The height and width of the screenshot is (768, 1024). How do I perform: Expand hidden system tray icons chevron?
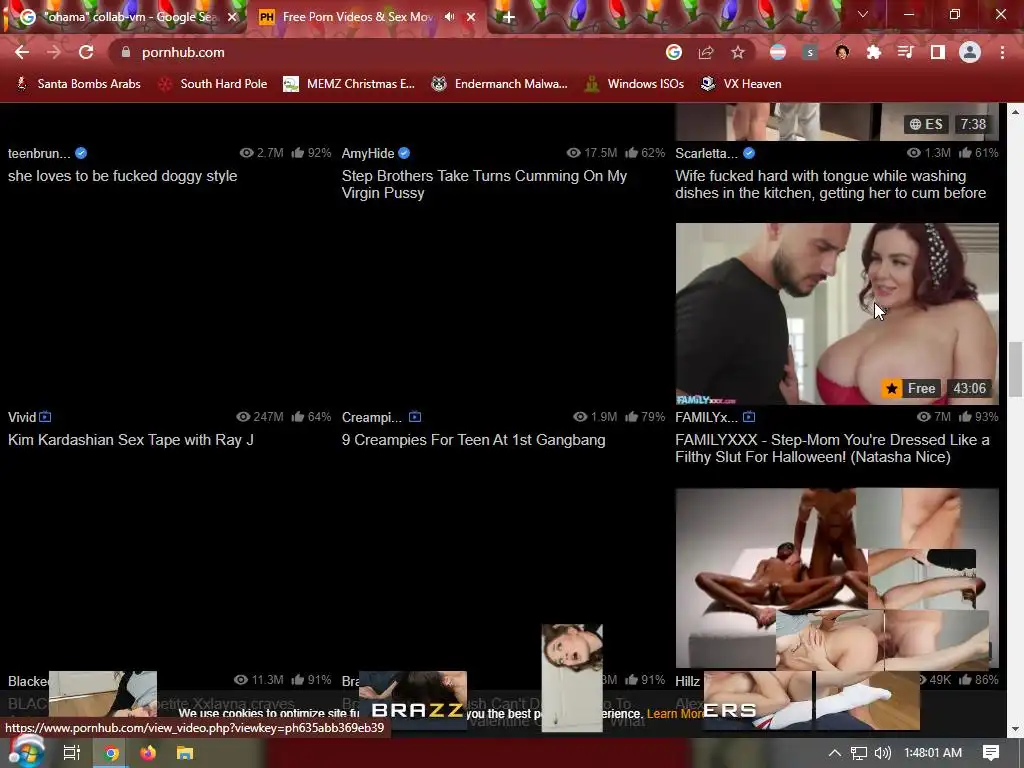point(835,753)
